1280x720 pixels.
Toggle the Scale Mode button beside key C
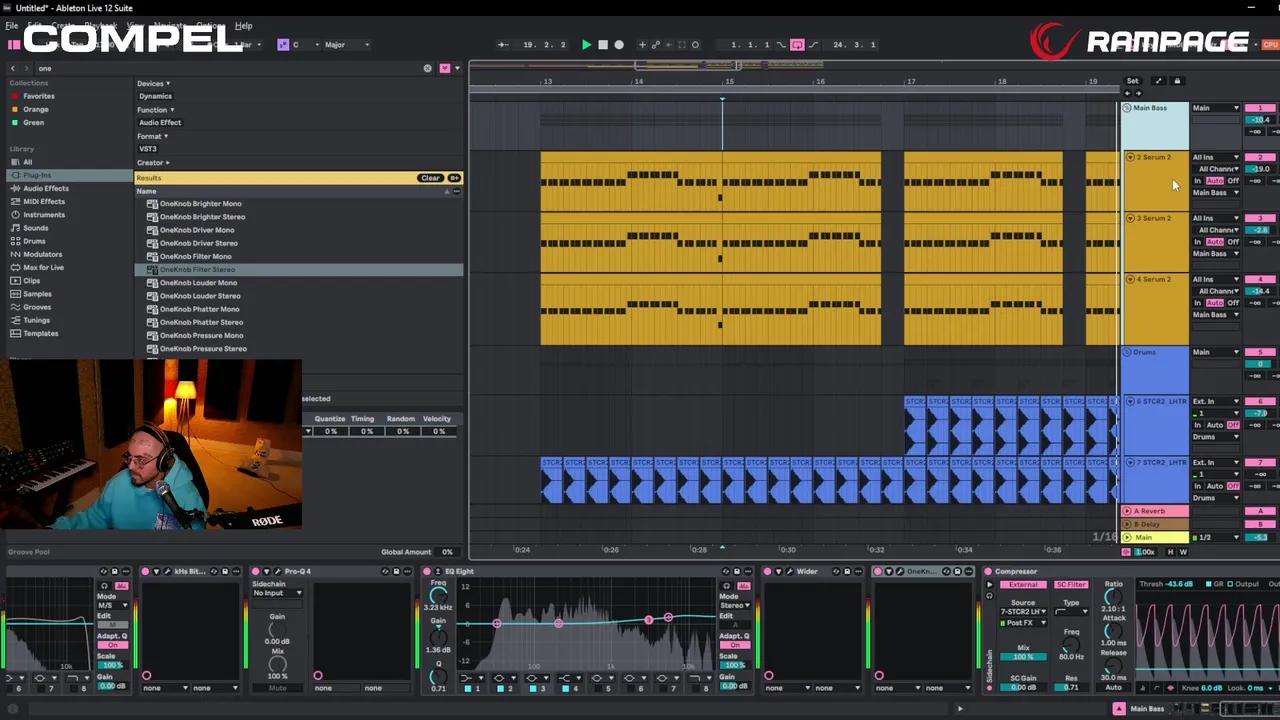click(283, 45)
